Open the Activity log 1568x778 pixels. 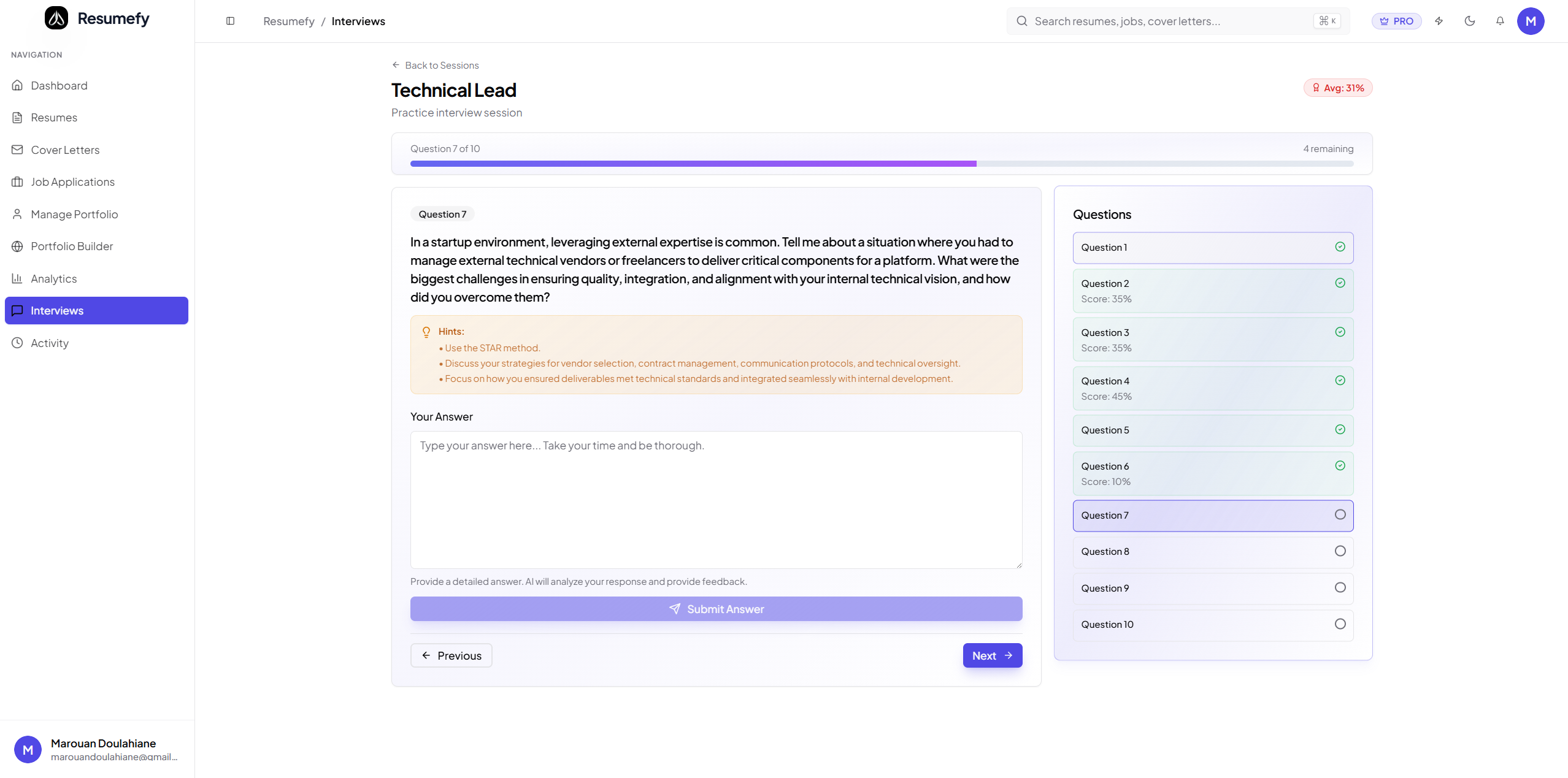[50, 343]
